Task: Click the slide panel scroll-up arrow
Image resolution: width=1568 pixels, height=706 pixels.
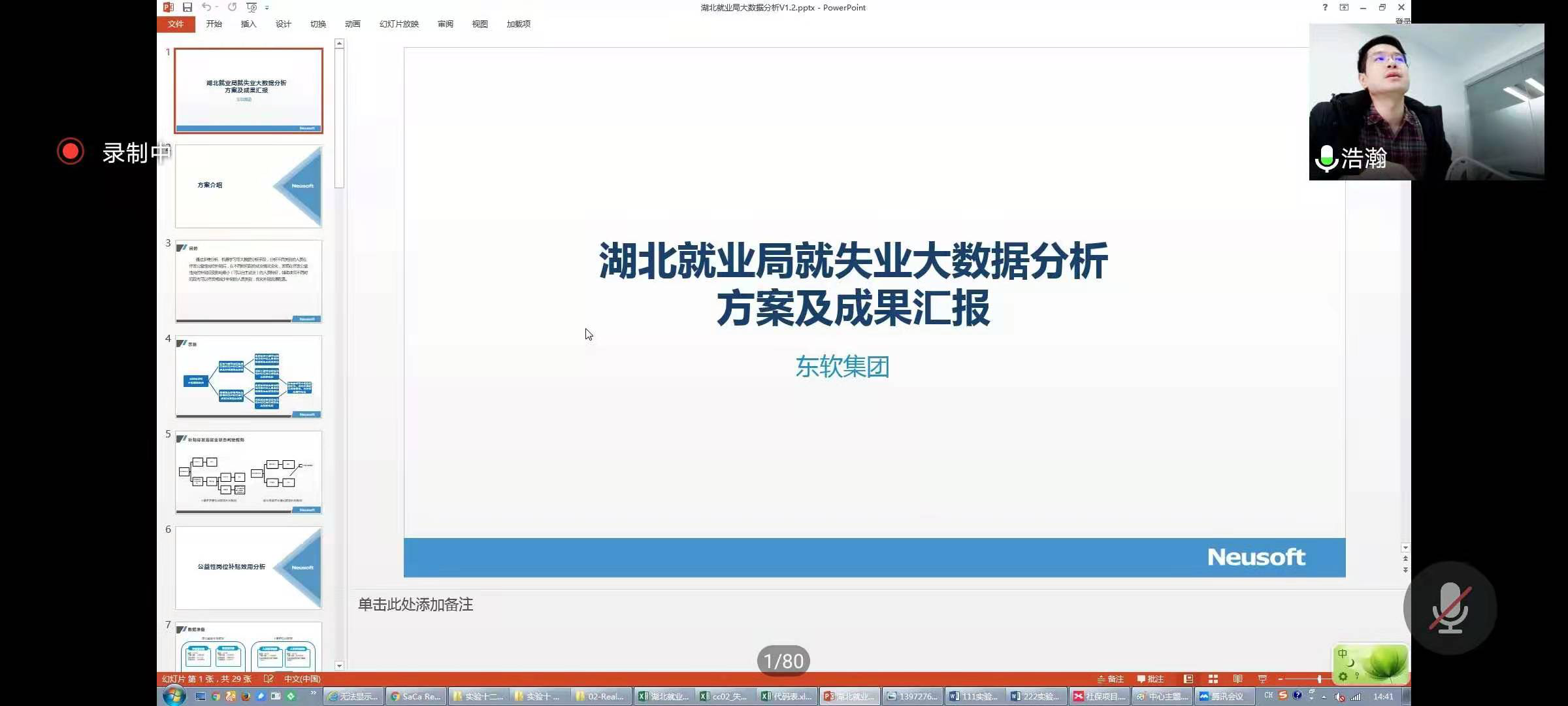Action: 339,44
